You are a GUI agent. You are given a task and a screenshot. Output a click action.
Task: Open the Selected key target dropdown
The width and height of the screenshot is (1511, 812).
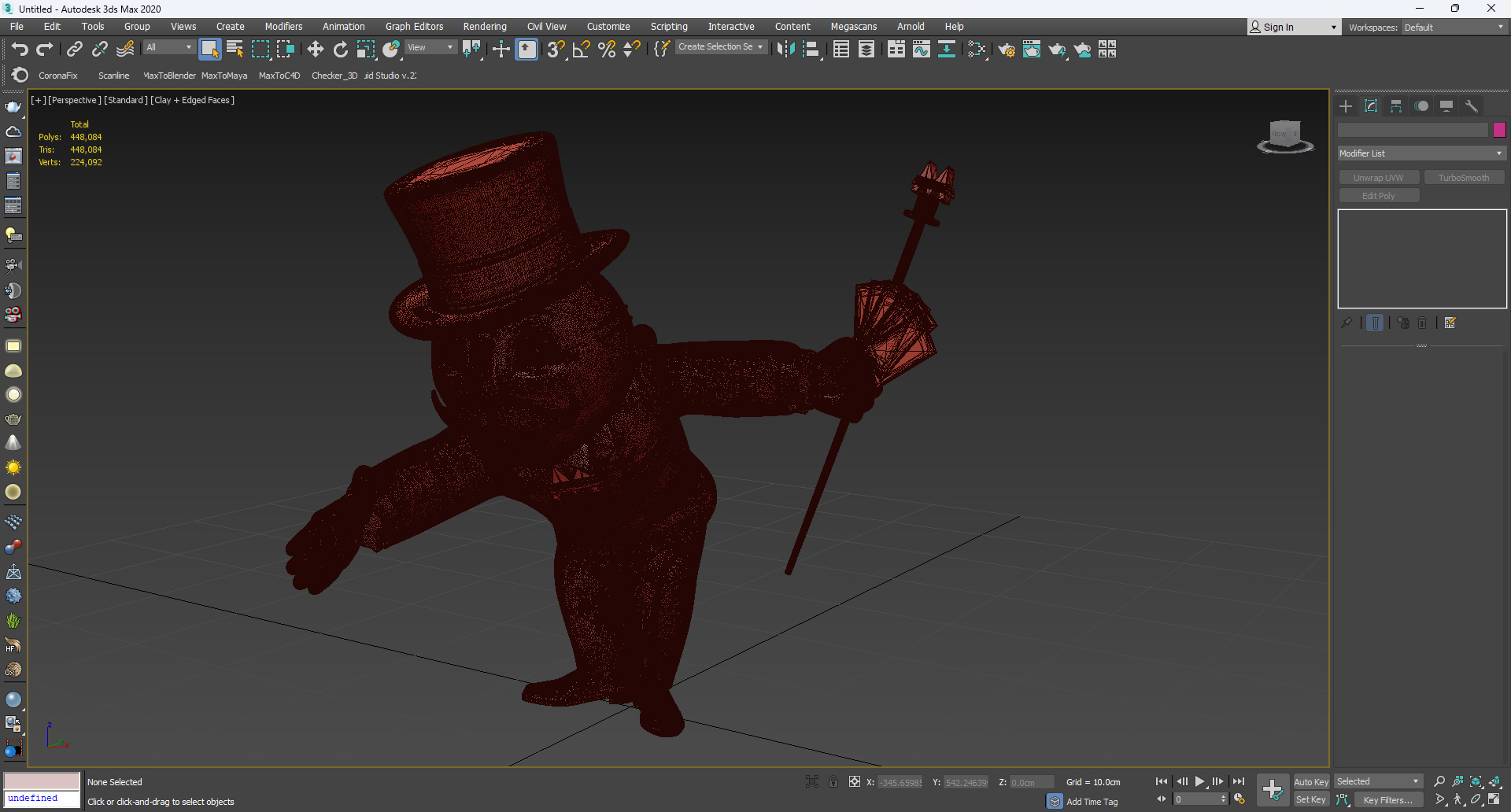[1378, 781]
